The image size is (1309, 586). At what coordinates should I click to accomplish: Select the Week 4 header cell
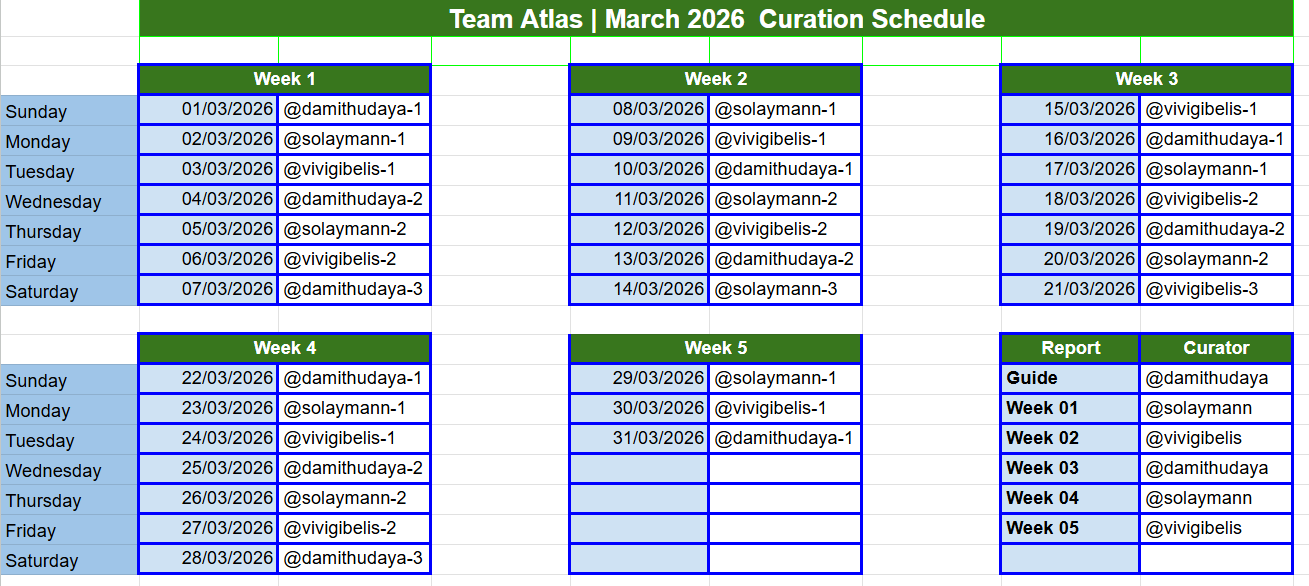pos(284,348)
